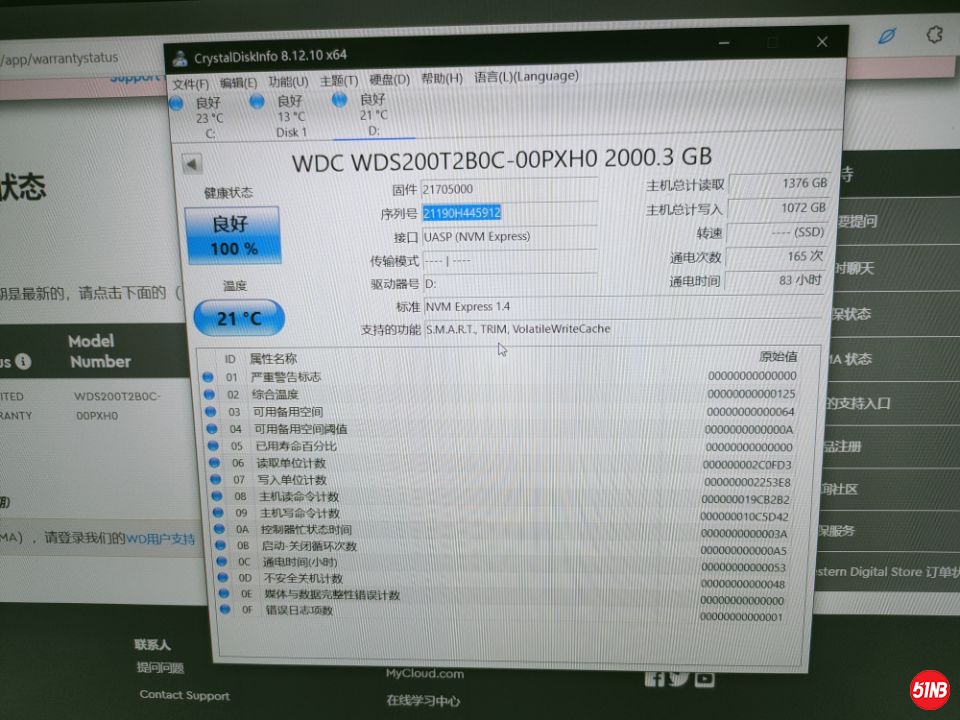Screen dimensions: 960x720
Task: Click the leaf icon in browser toolbar
Action: [886, 36]
